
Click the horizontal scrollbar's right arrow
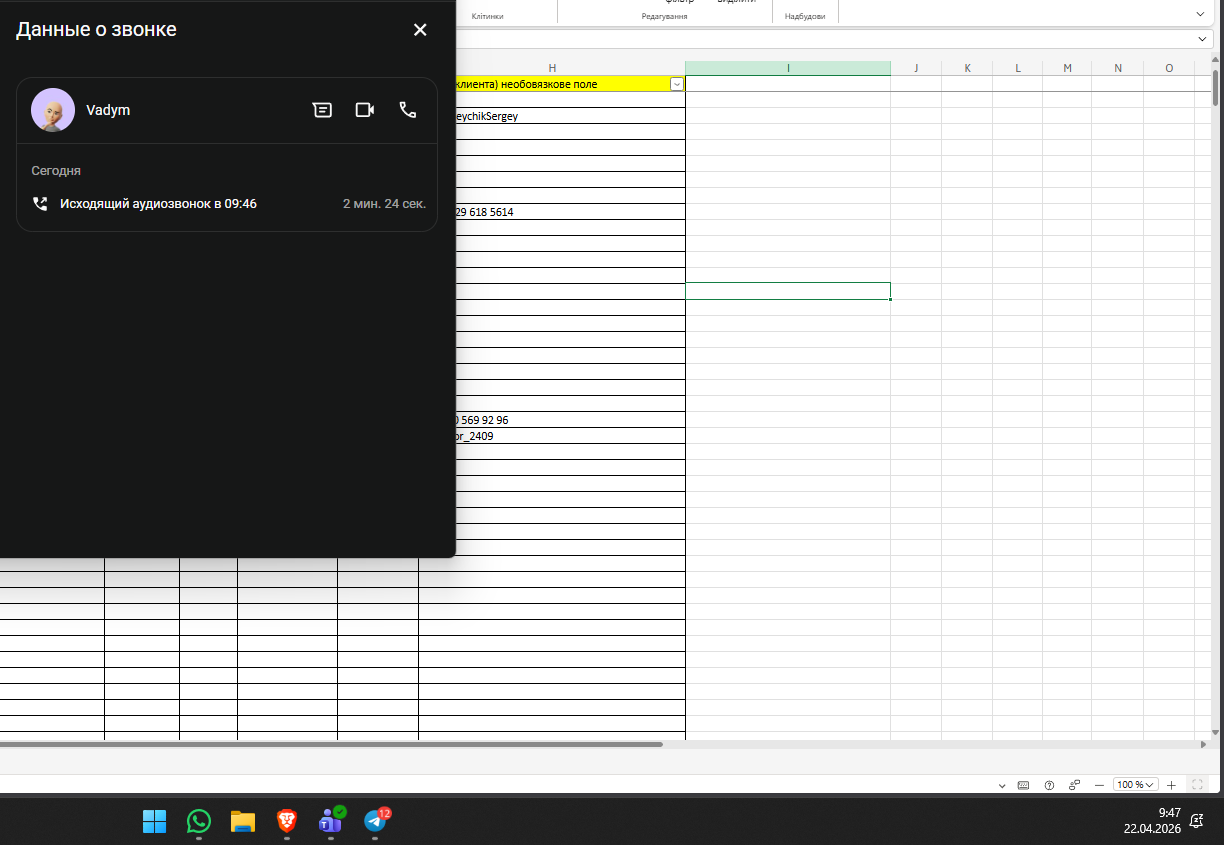coord(1203,744)
